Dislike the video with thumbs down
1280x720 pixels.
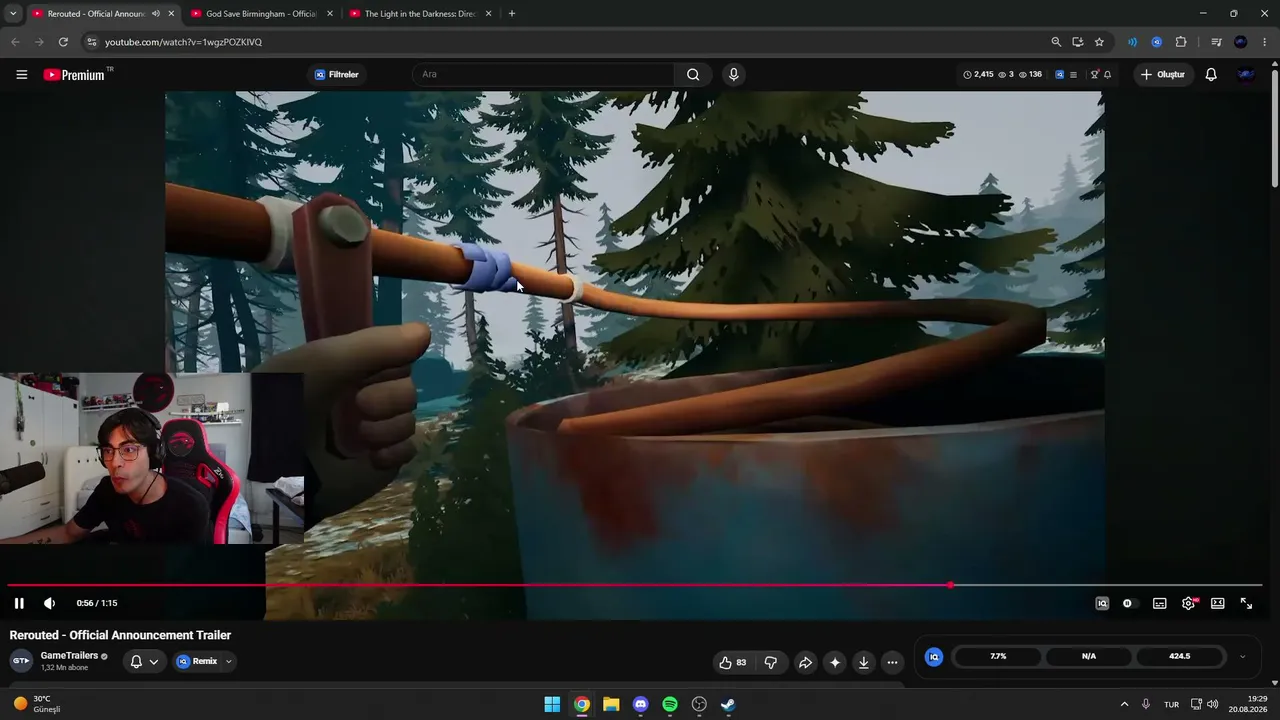pos(771,662)
